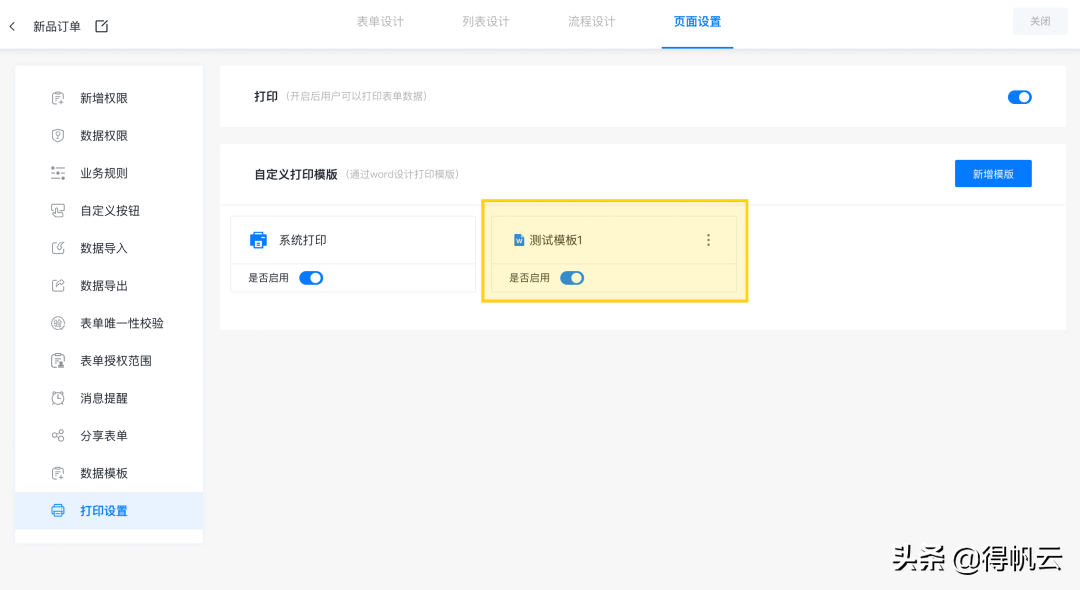Click the 自定义打印模版 heading
Screen dimensions: 1080x590
(295, 174)
